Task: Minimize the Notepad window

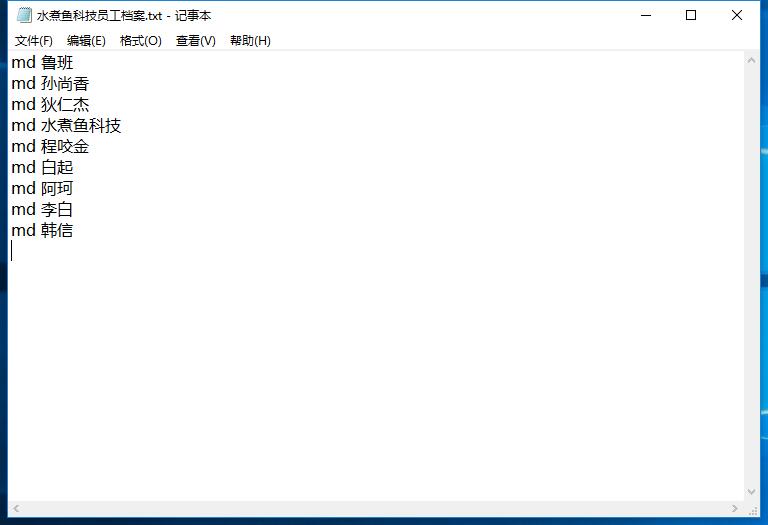Action: tap(646, 15)
